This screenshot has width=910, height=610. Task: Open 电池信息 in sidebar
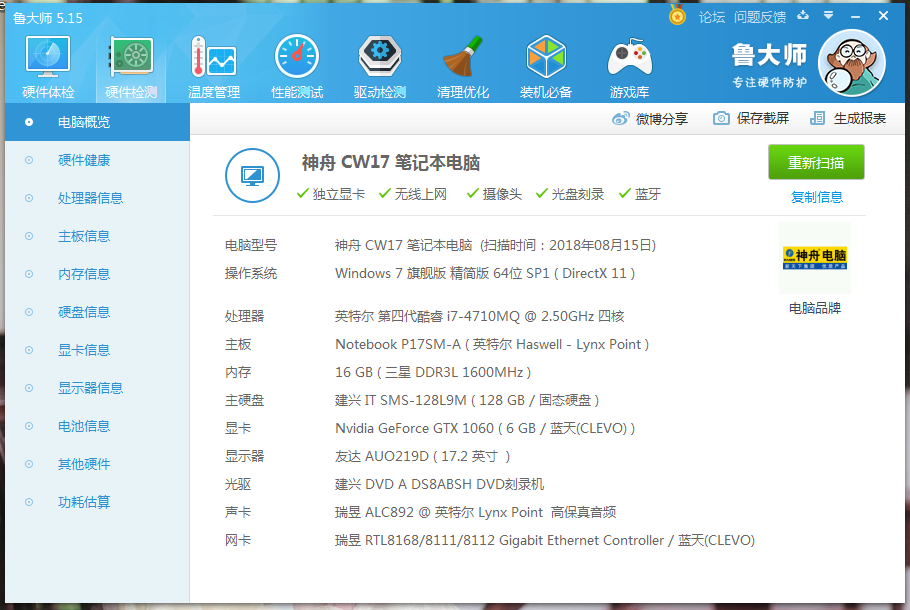pyautogui.click(x=98, y=426)
